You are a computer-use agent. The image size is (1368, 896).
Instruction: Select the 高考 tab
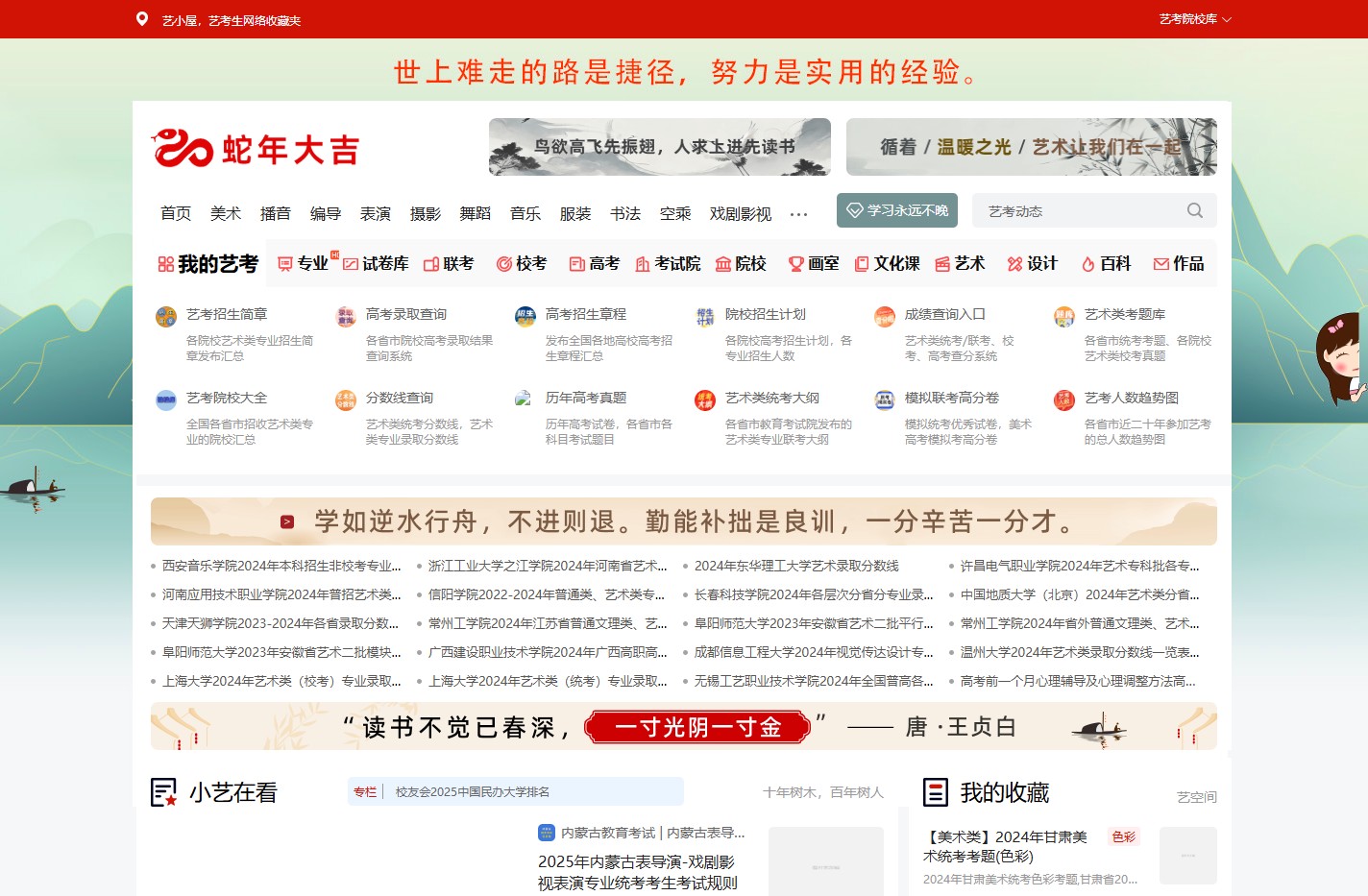click(x=595, y=263)
